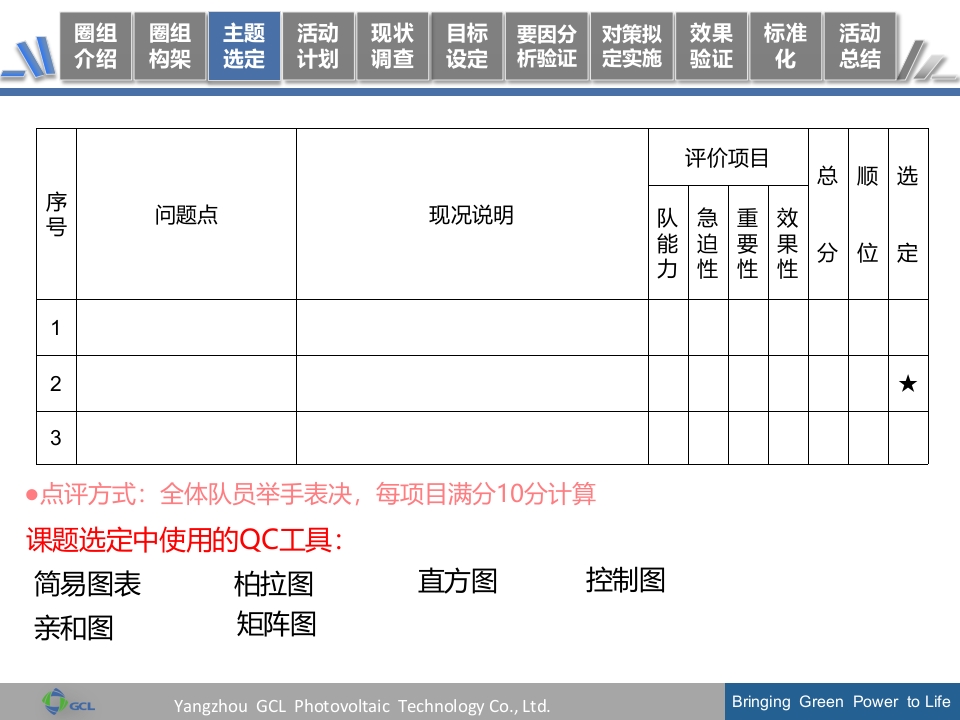Screen dimensions: 960x720
Task: Open the 目标设定 section
Action: 466,45
